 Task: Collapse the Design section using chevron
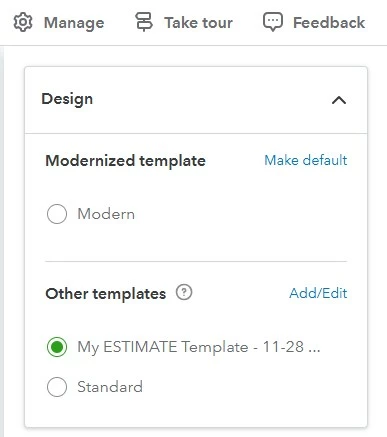[339, 100]
